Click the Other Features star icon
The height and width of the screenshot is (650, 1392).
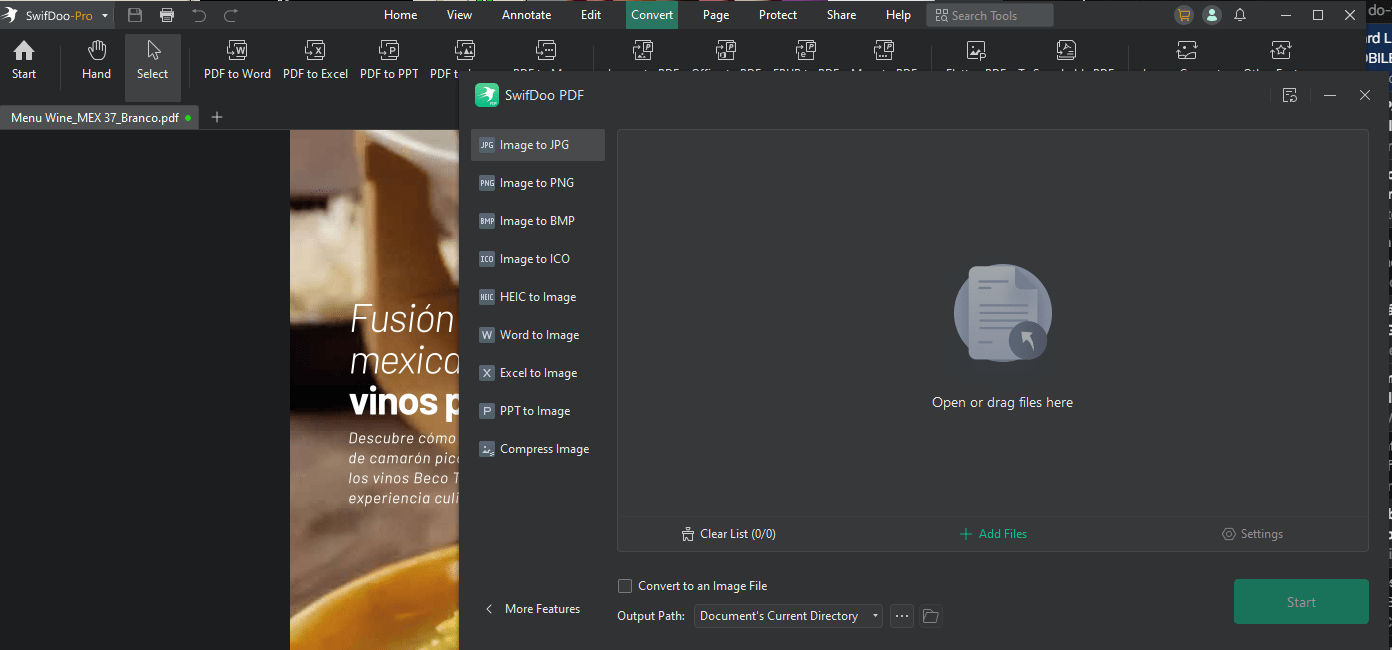[1281, 51]
